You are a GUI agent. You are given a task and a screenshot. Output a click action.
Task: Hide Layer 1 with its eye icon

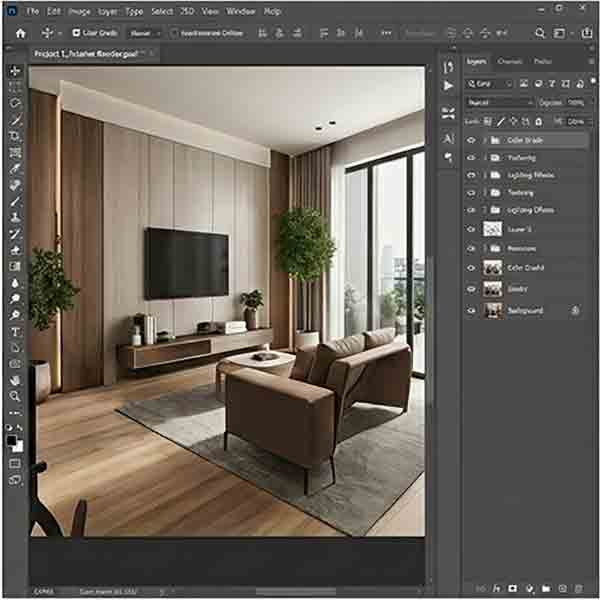(x=471, y=229)
